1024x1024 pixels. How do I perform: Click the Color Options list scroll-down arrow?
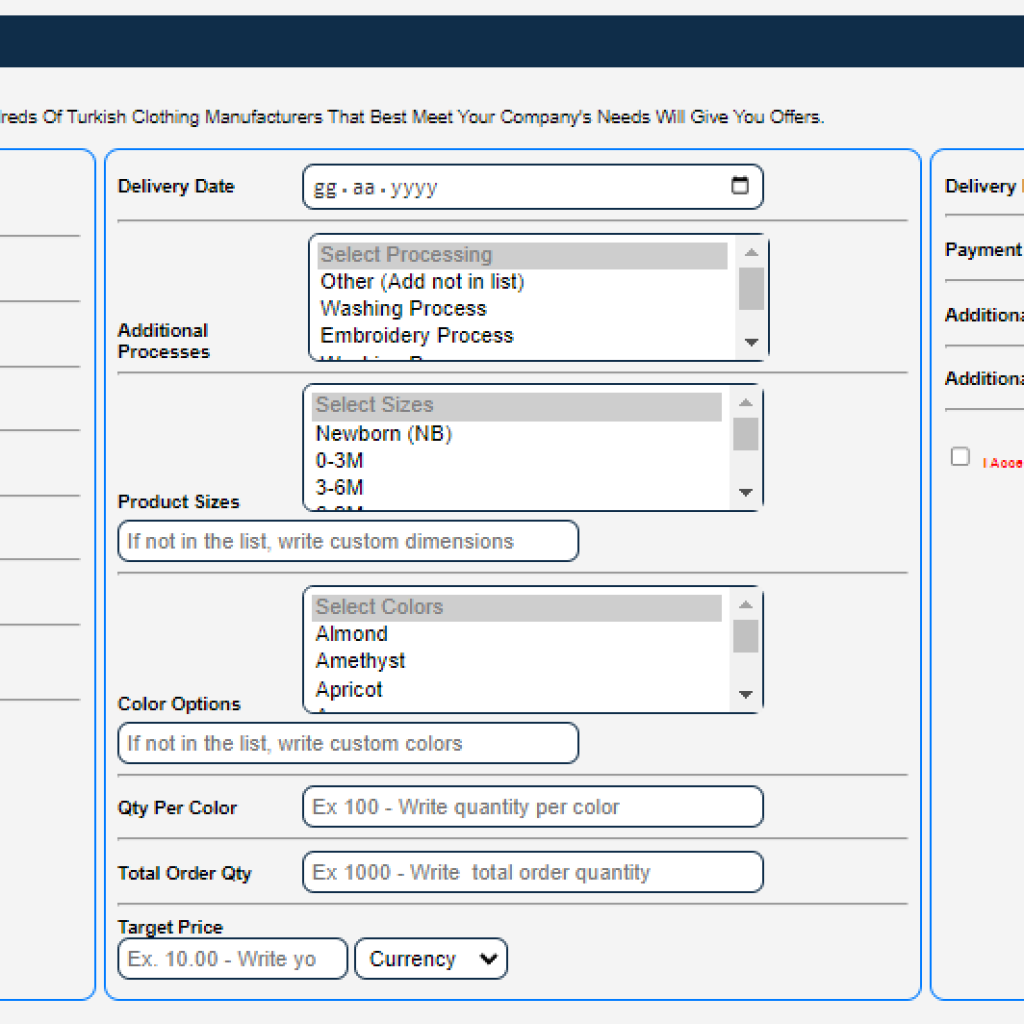coord(745,694)
